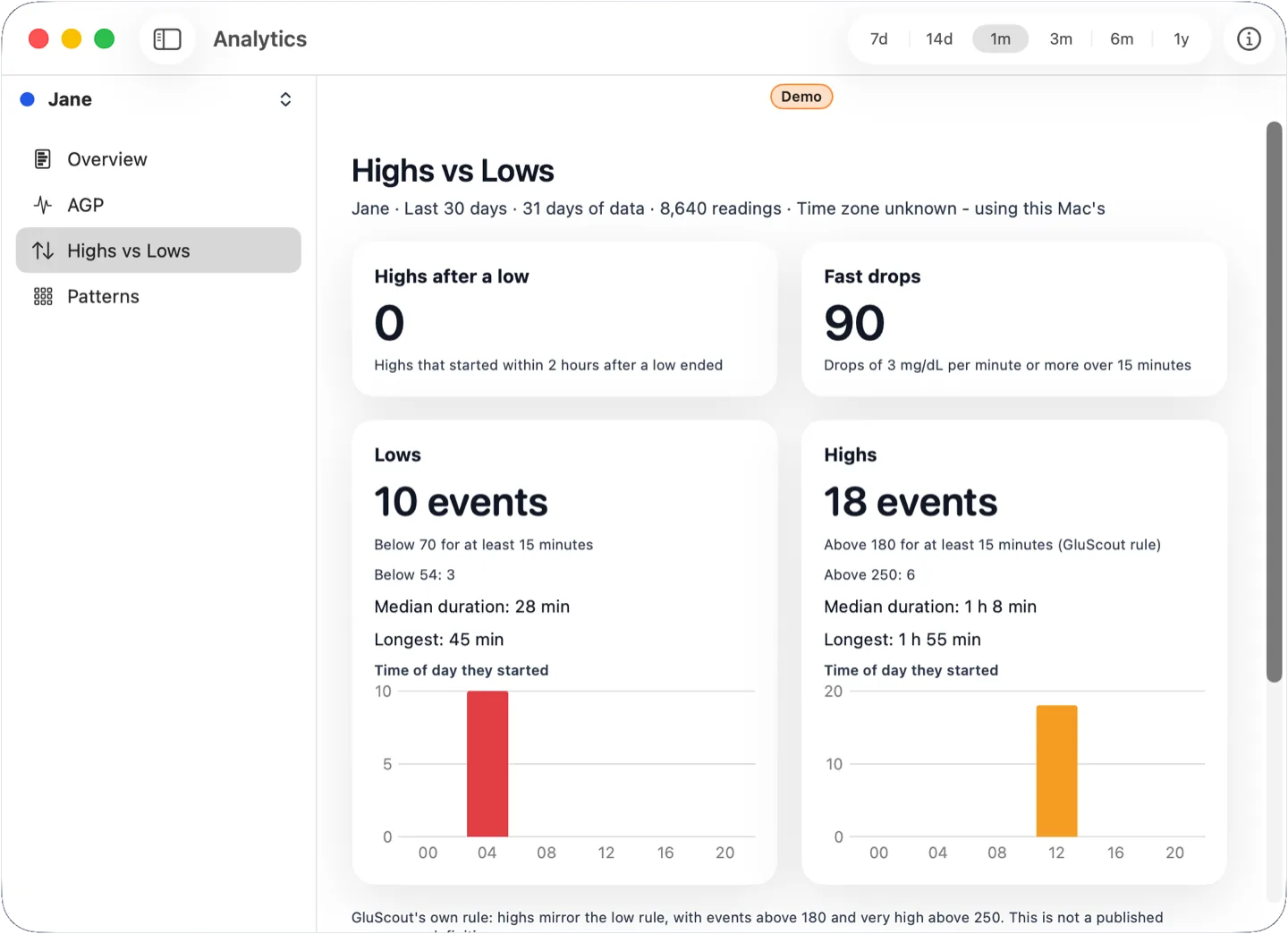Select the 14d time range
The image size is (1288, 934).
click(x=939, y=39)
